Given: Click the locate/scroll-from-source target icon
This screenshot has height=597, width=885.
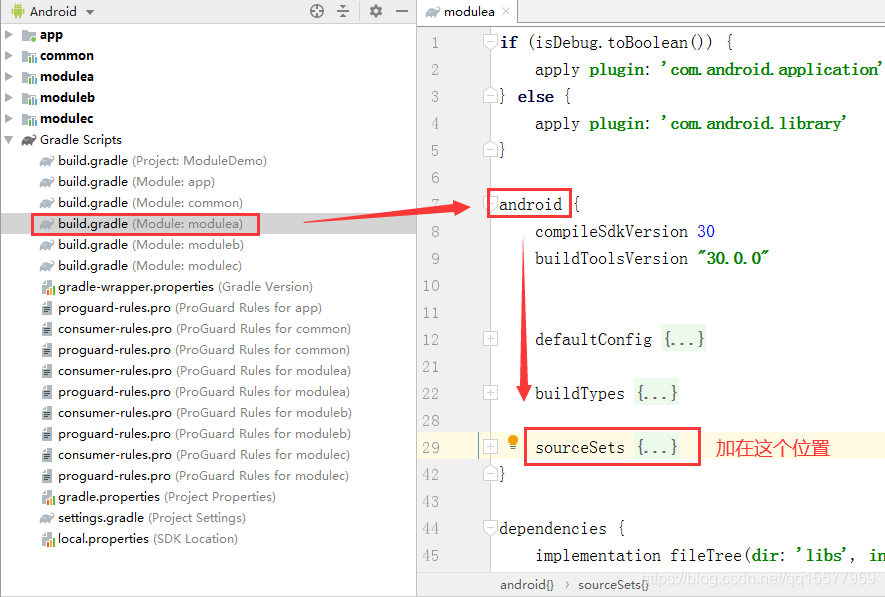Looking at the screenshot, I should 317,11.
